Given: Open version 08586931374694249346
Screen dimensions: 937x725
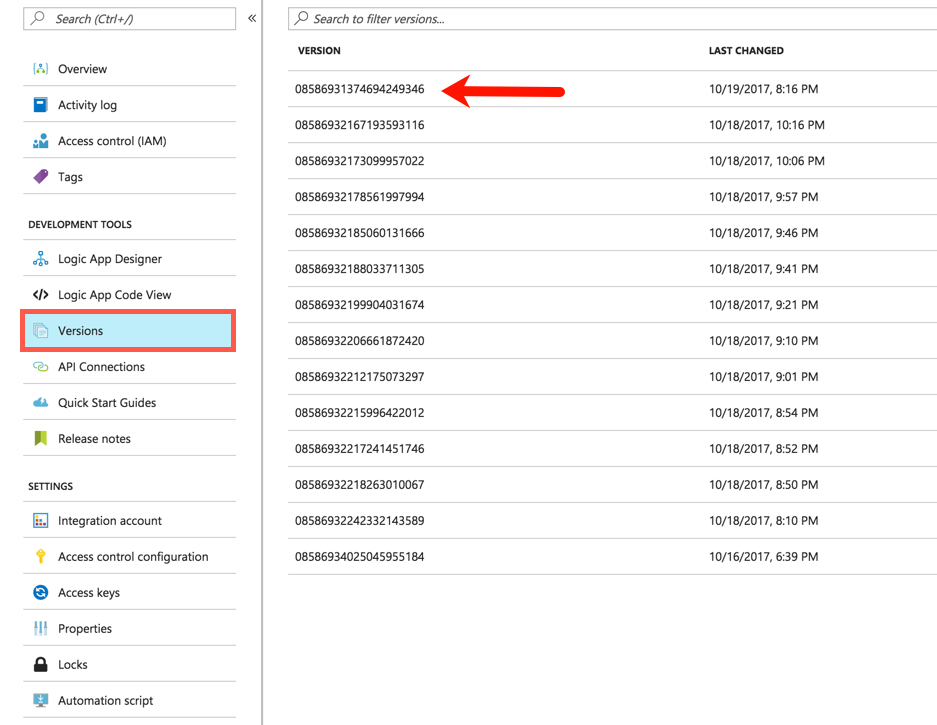Looking at the screenshot, I should [x=359, y=89].
